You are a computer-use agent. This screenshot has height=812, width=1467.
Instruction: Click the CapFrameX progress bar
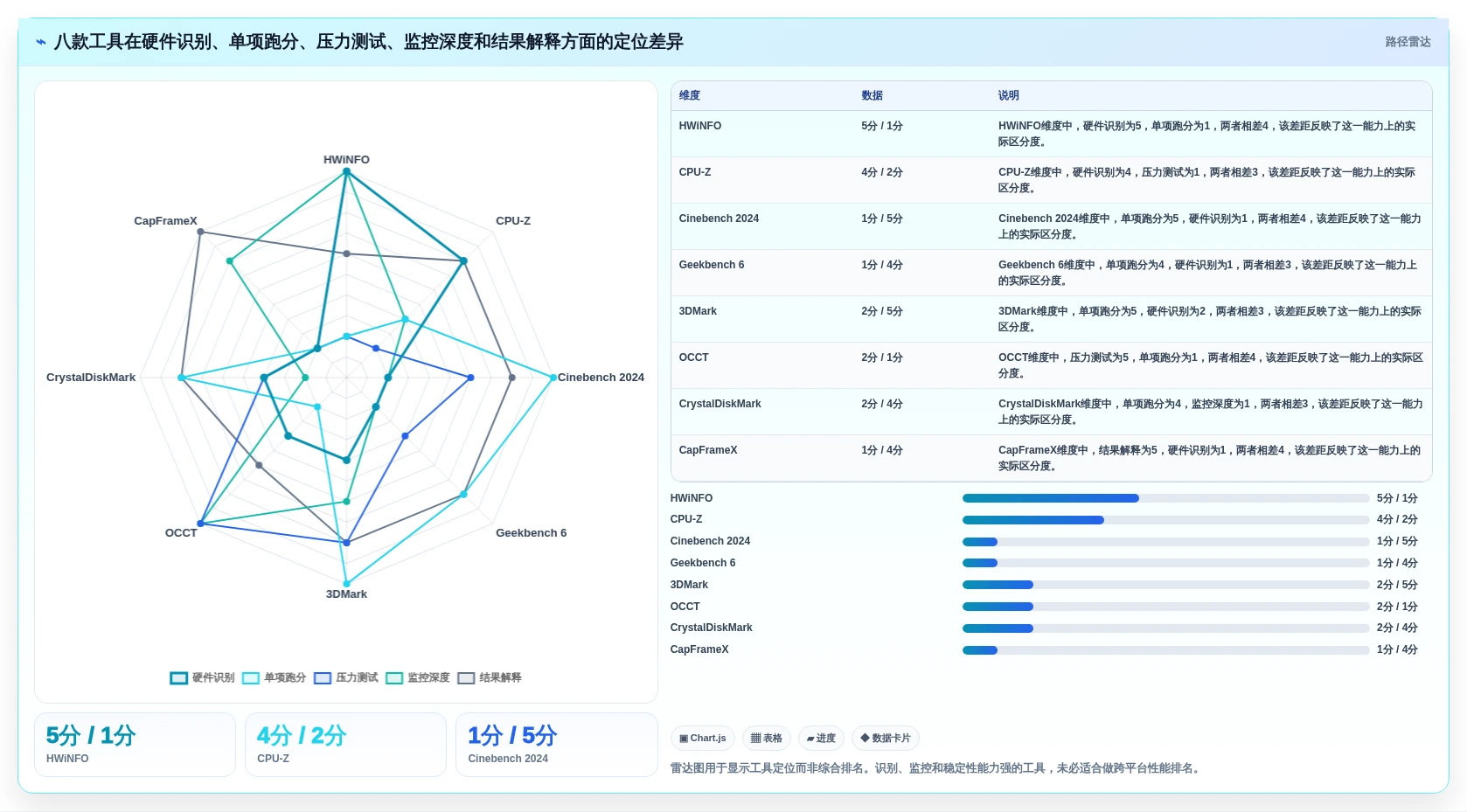1165,650
